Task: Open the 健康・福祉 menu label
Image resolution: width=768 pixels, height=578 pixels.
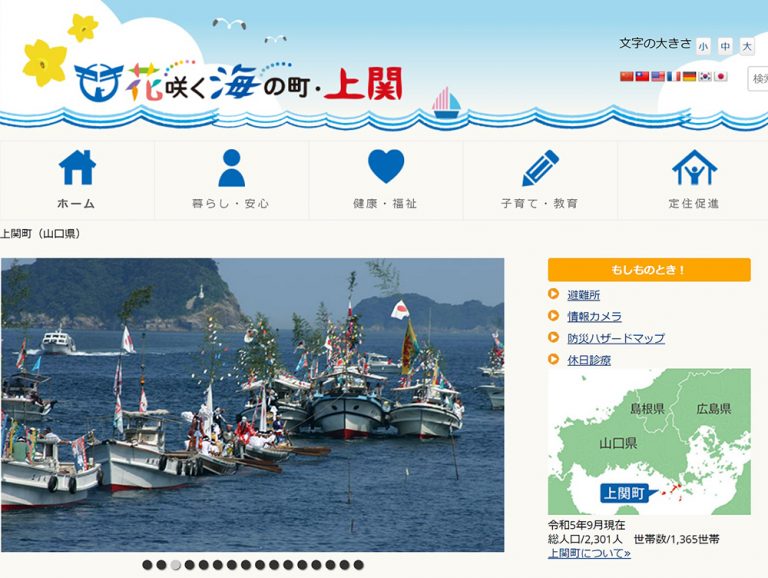Action: 385,203
